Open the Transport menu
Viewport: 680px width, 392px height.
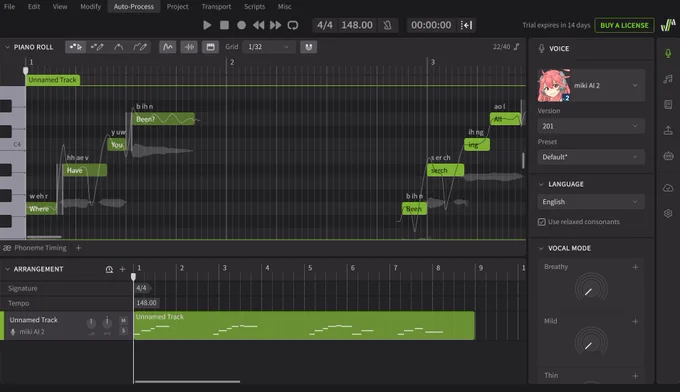coord(216,7)
